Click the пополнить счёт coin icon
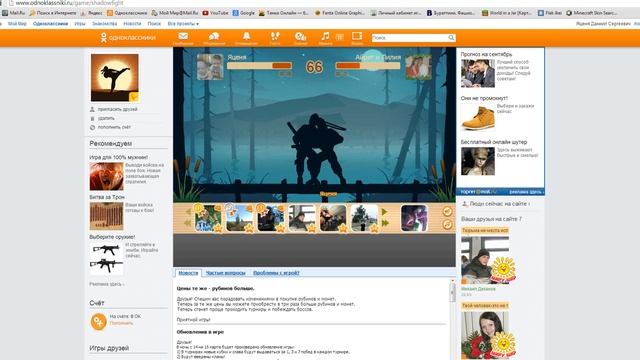 92,127
